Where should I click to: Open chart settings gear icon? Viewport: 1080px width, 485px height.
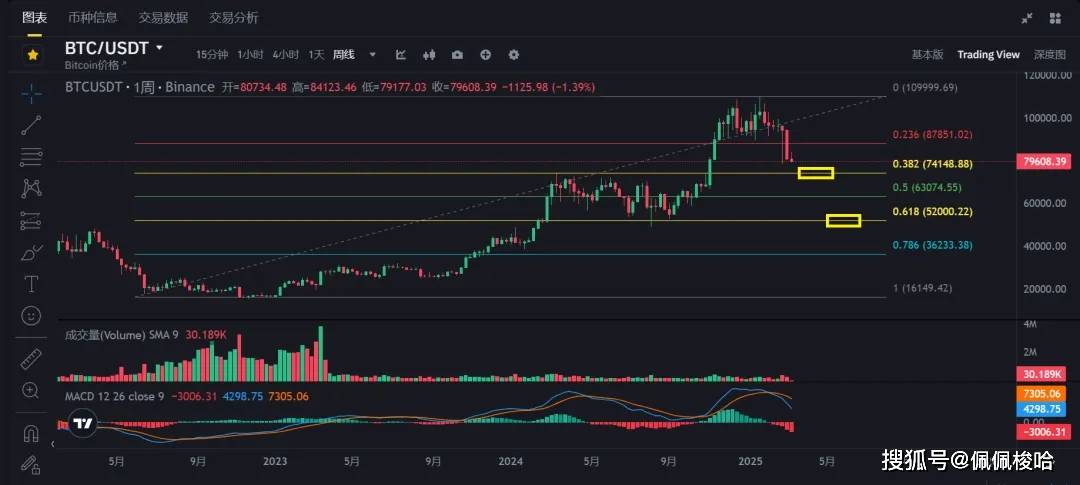click(514, 55)
